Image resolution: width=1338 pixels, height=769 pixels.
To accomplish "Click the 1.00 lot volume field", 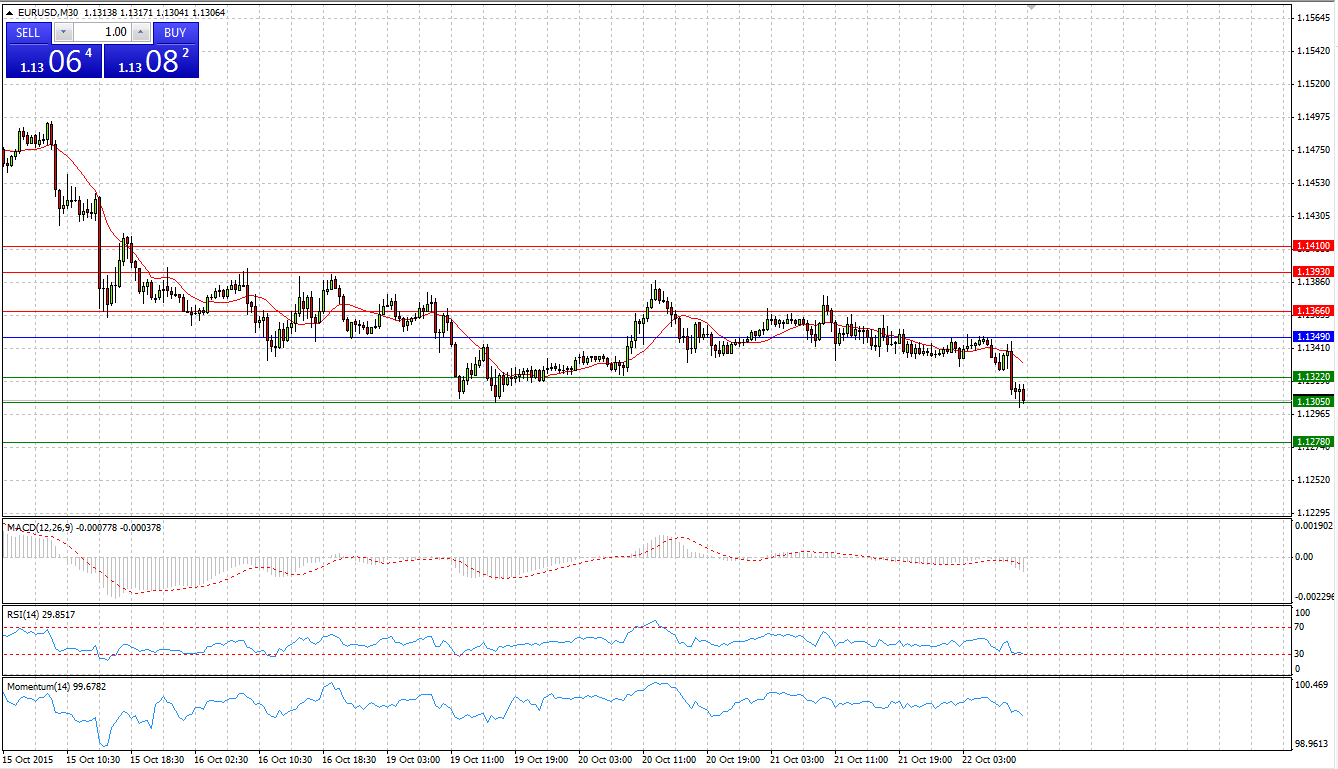I will (x=101, y=32).
